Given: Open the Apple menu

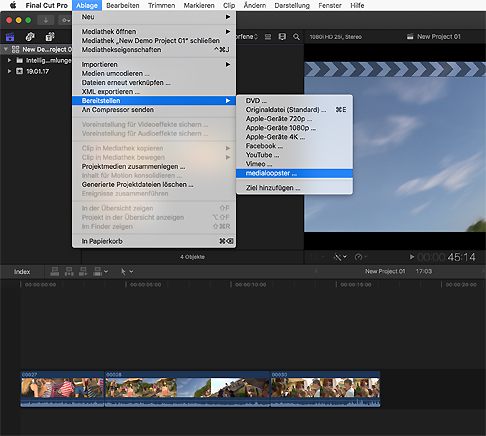Looking at the screenshot, I should pyautogui.click(x=13, y=5).
